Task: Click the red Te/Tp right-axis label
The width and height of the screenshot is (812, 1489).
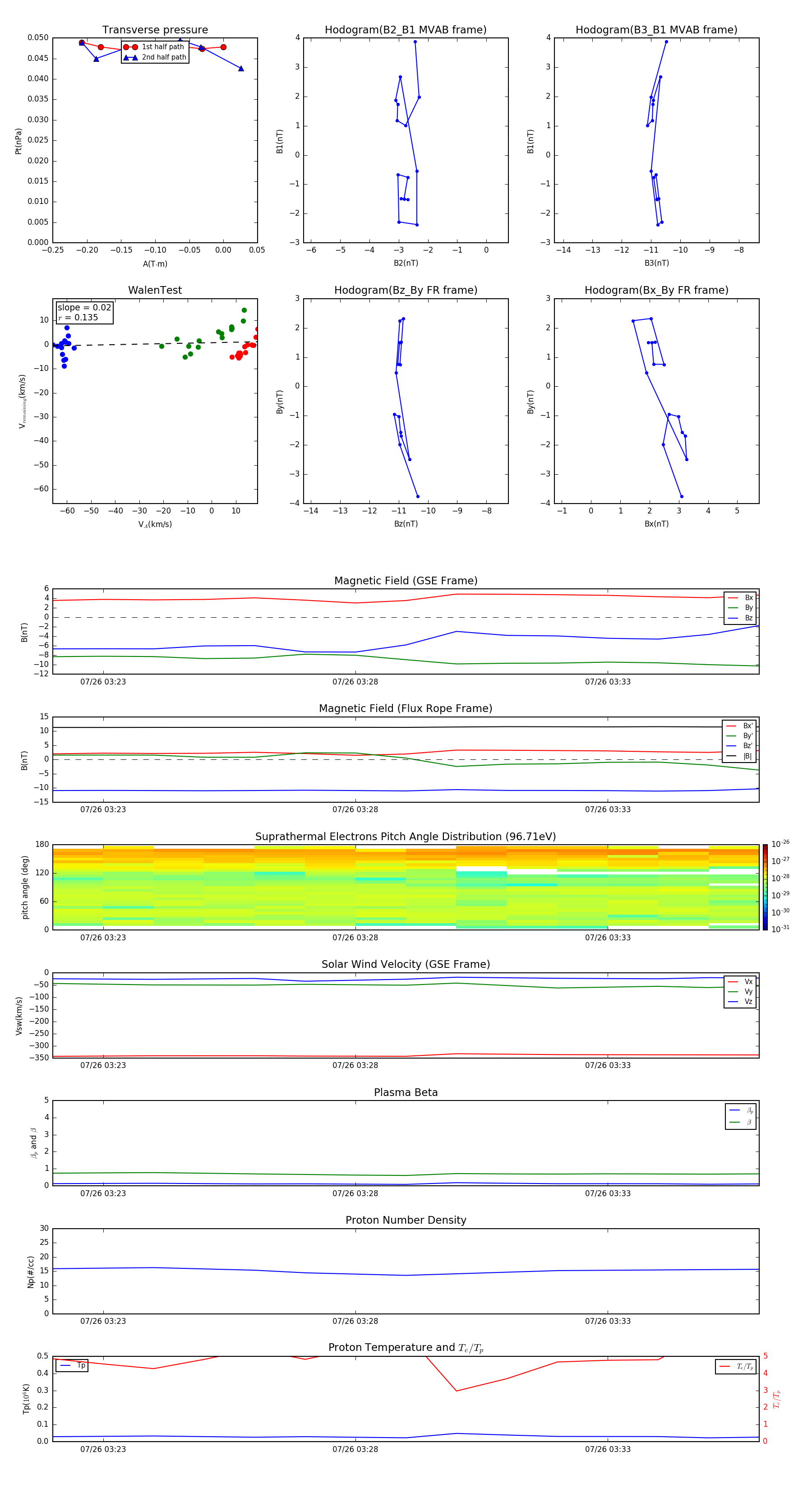Action: (x=776, y=1399)
